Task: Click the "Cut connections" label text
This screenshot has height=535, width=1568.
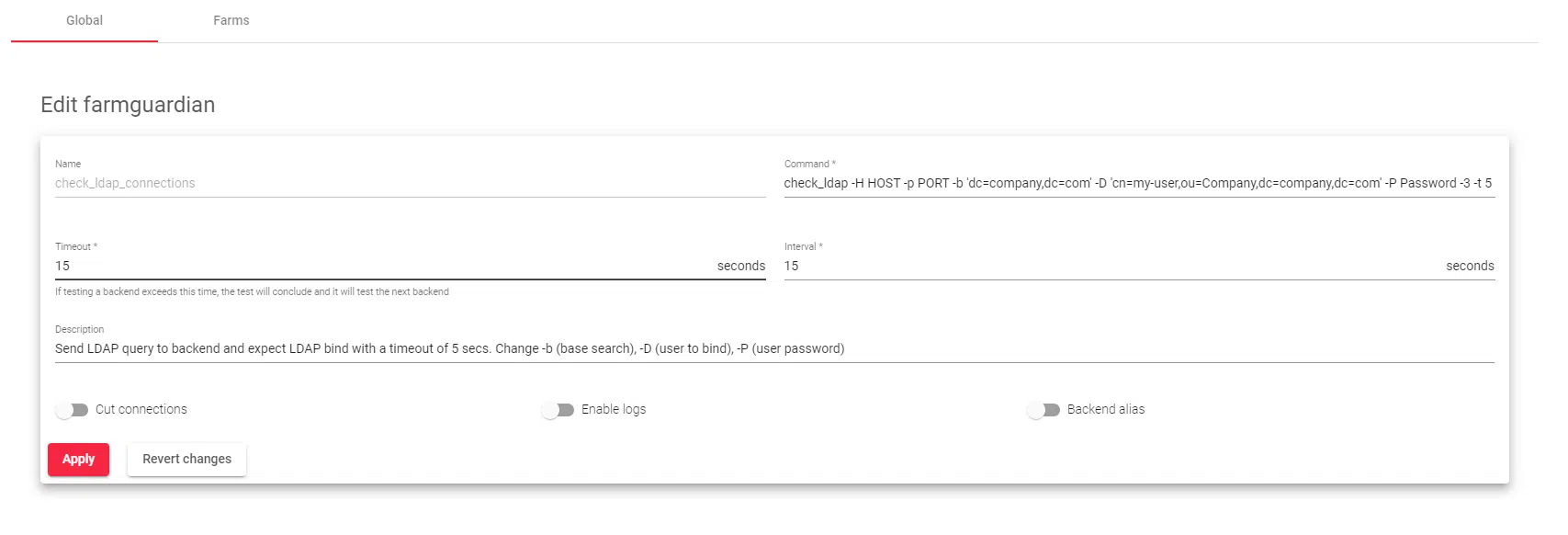Action: tap(141, 409)
